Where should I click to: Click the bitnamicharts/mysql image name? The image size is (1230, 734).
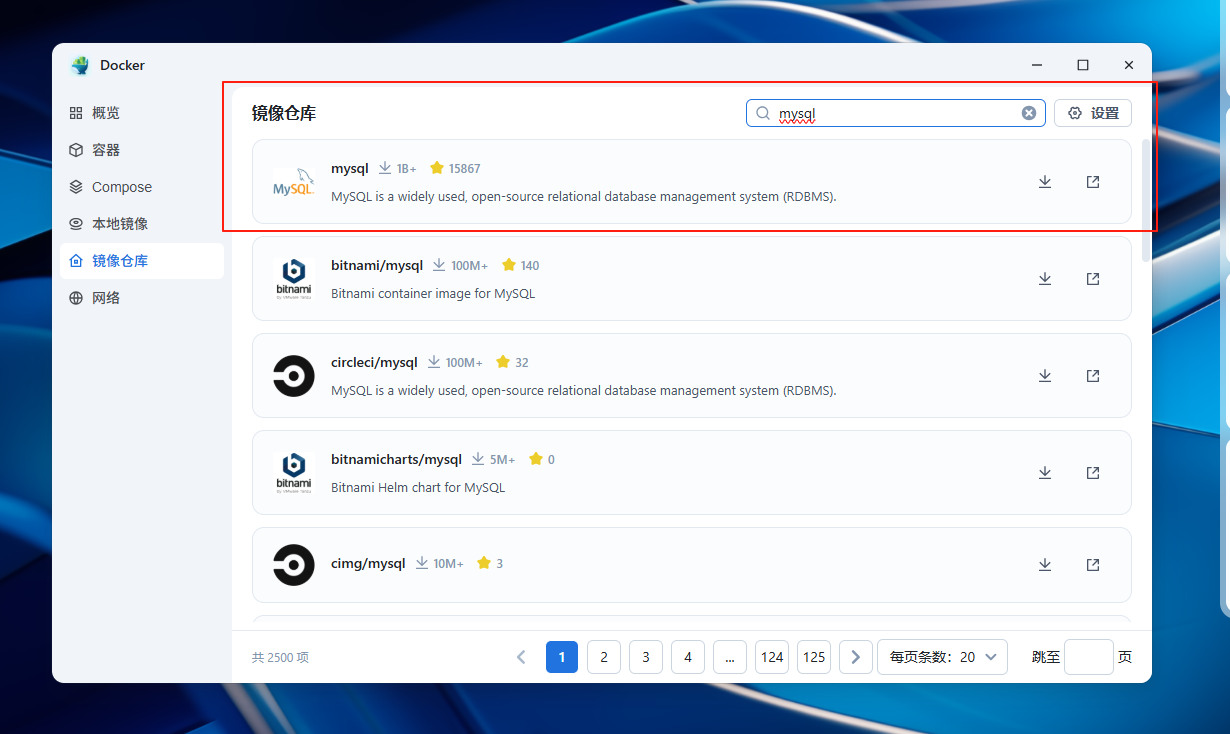pyautogui.click(x=396, y=459)
